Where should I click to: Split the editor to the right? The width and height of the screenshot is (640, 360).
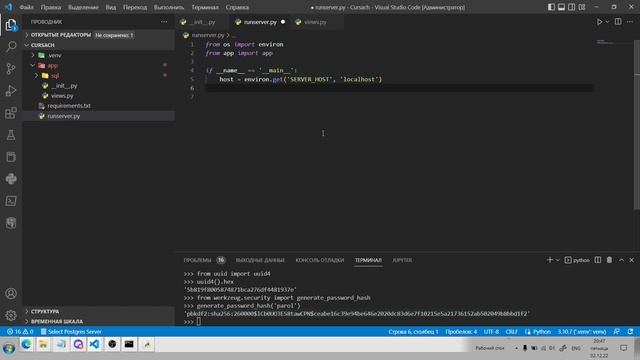coord(618,22)
